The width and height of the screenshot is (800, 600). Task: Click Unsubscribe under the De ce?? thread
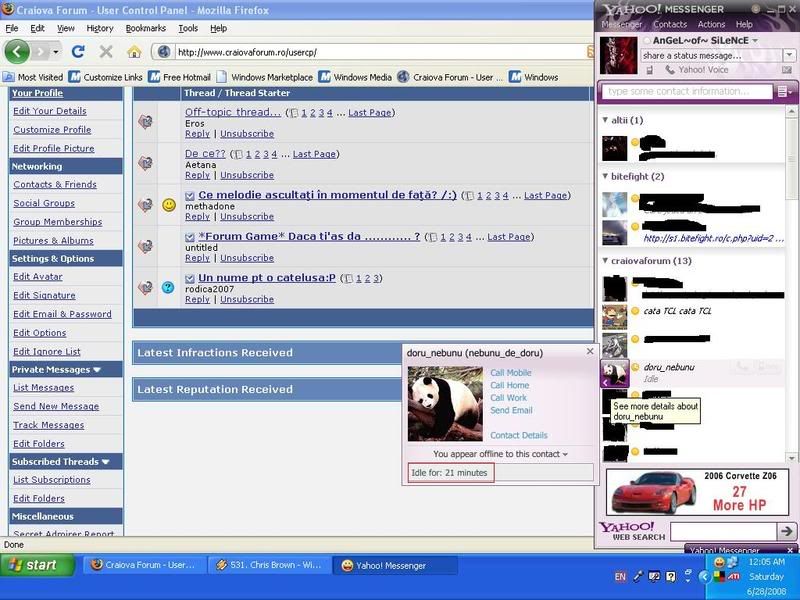[247, 175]
